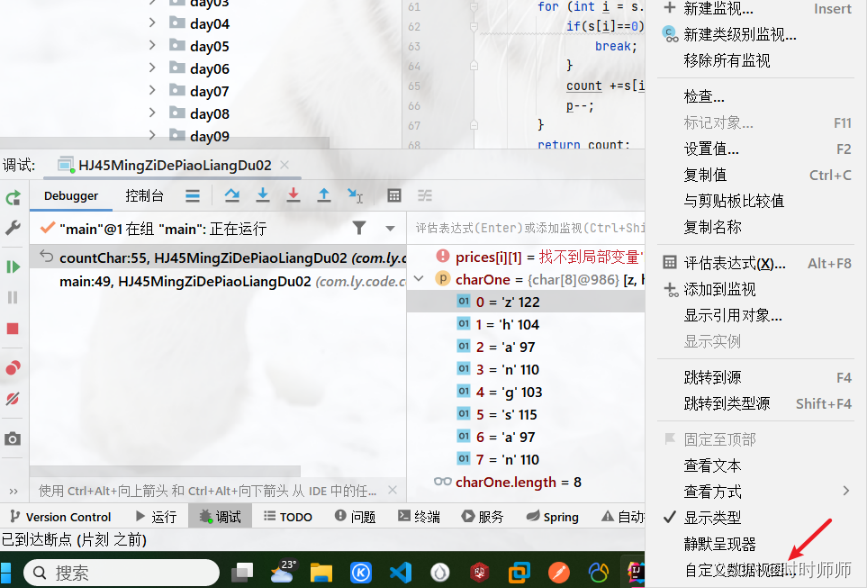Image resolution: width=867 pixels, height=588 pixels.
Task: Choose 新建类级别监视 menu entry
Action: click(756, 34)
